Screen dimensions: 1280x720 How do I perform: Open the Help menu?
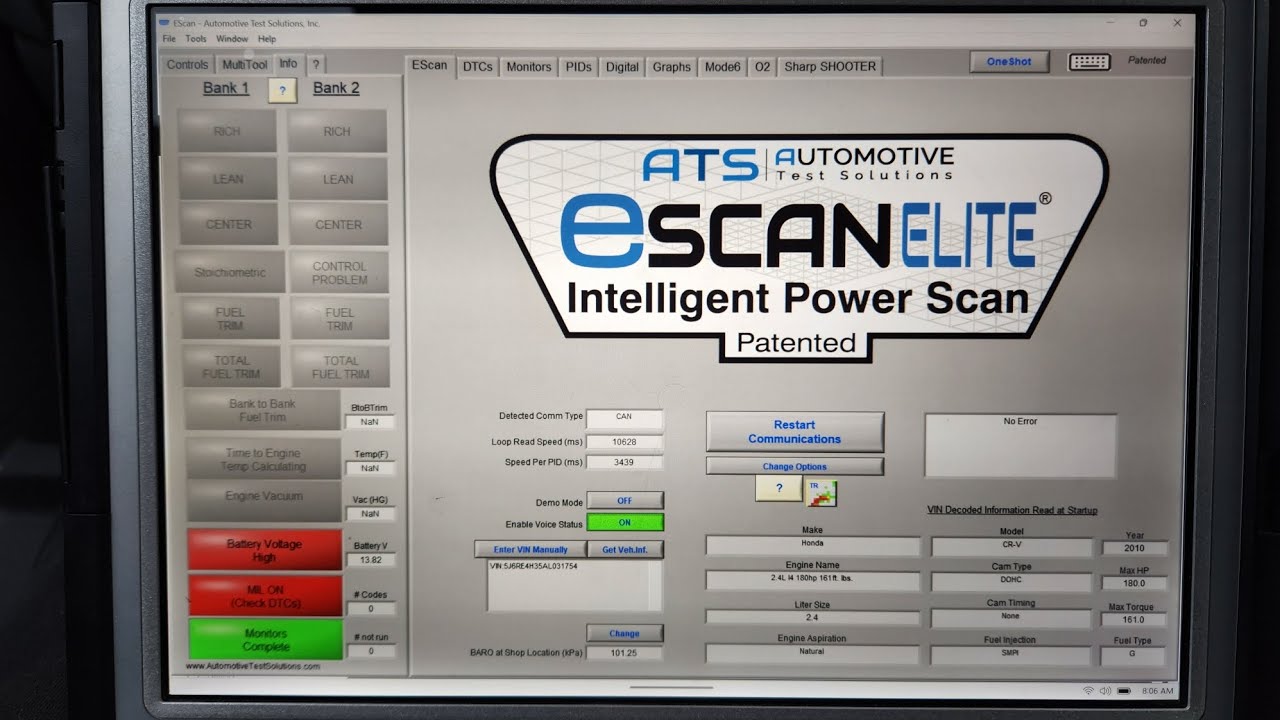coord(267,39)
